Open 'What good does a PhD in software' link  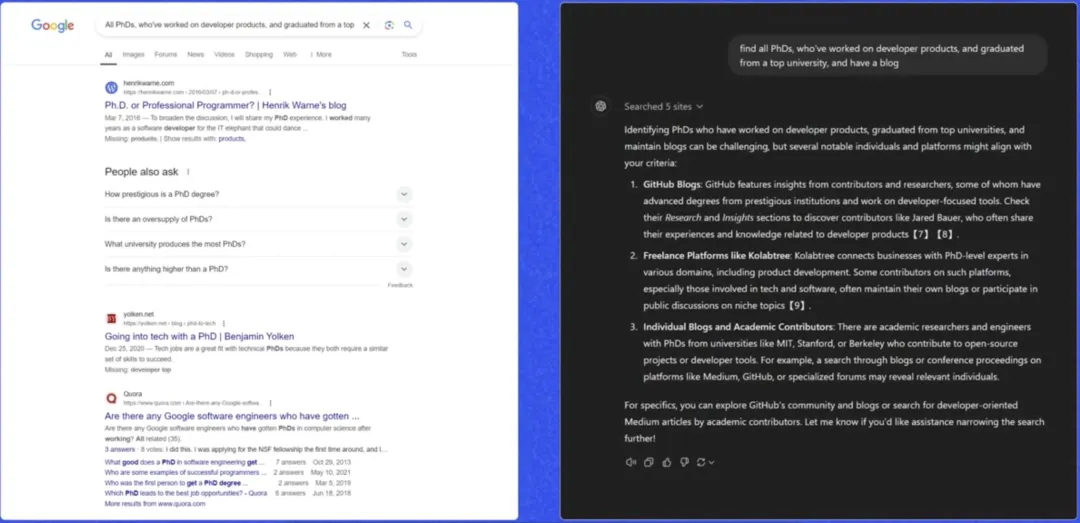coord(185,462)
